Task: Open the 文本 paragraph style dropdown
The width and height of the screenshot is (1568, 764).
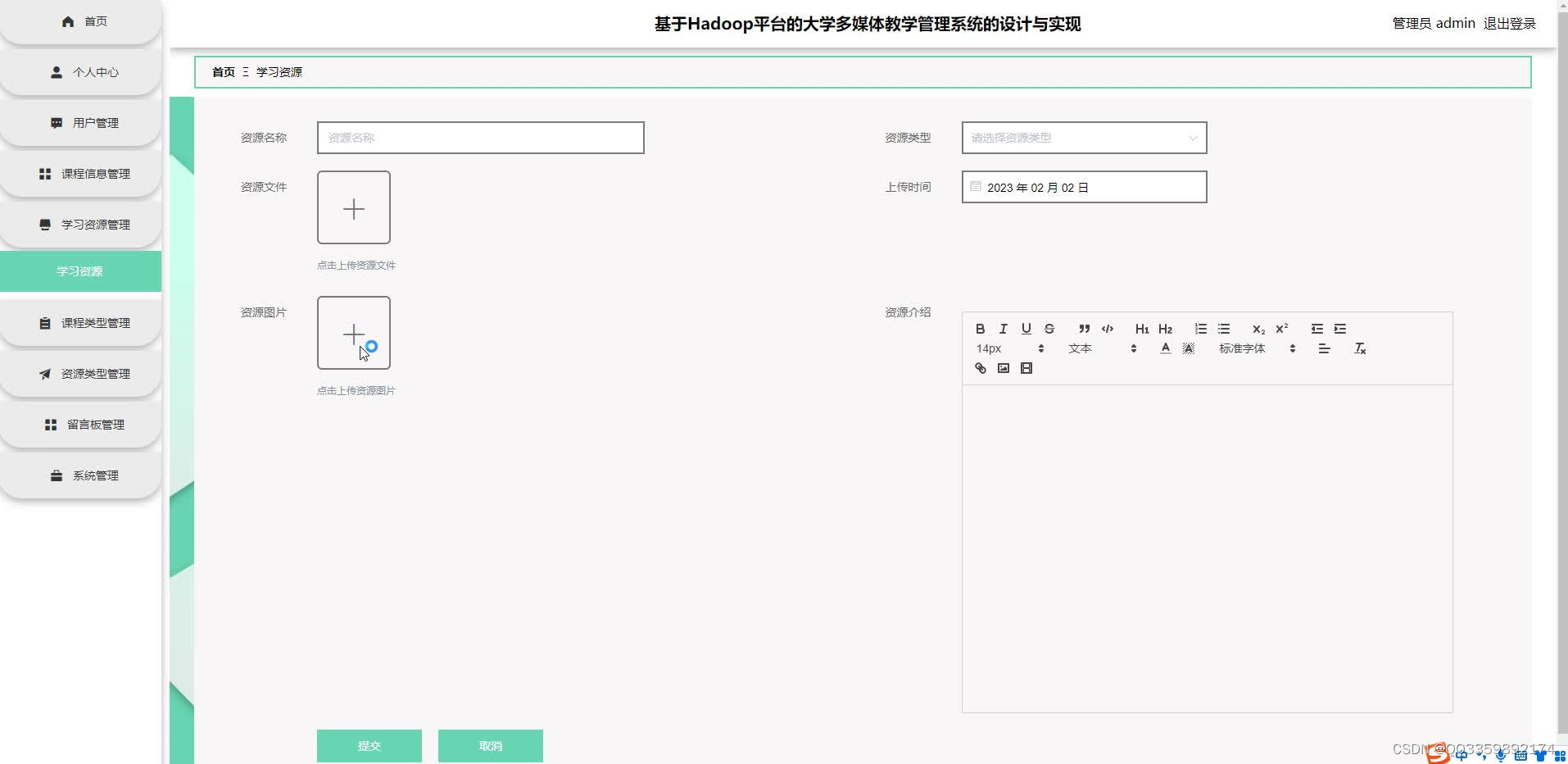Action: [x=1102, y=348]
